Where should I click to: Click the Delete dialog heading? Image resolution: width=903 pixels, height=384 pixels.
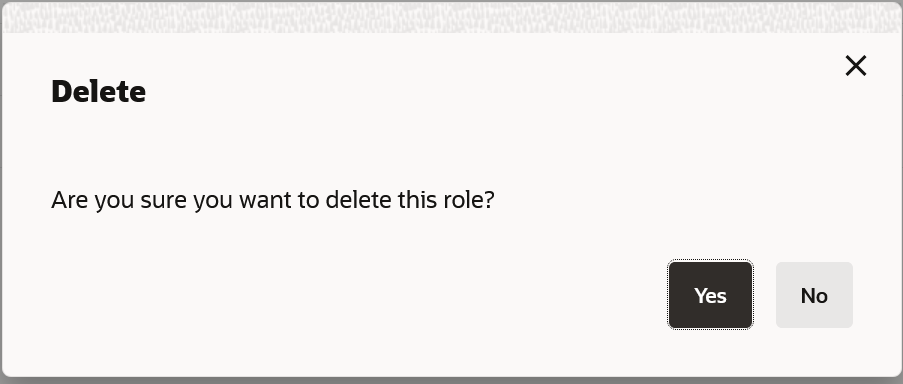pos(98,91)
